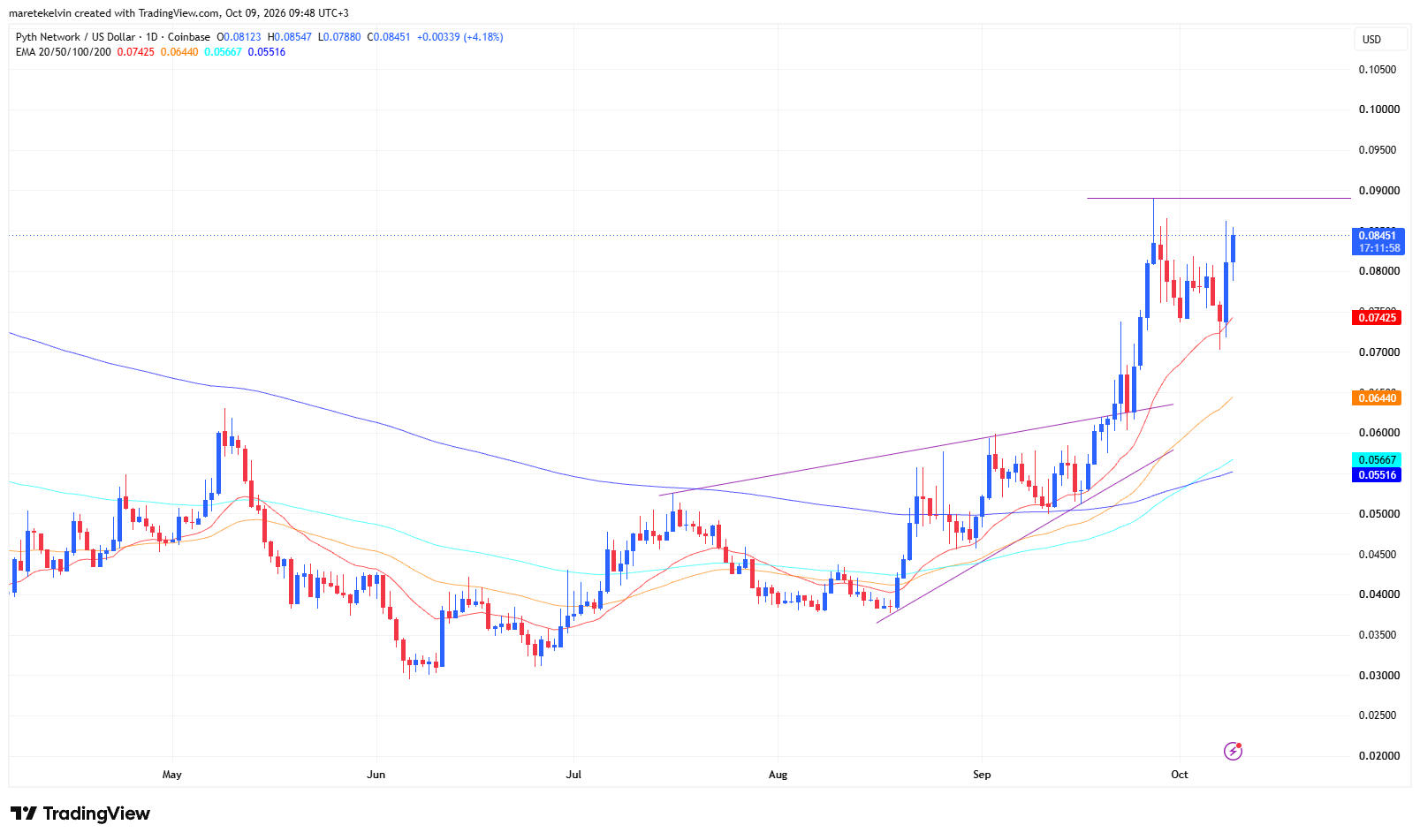Click the change value +0.00339 (+4.18%)
The image size is (1420, 840).
[x=459, y=37]
